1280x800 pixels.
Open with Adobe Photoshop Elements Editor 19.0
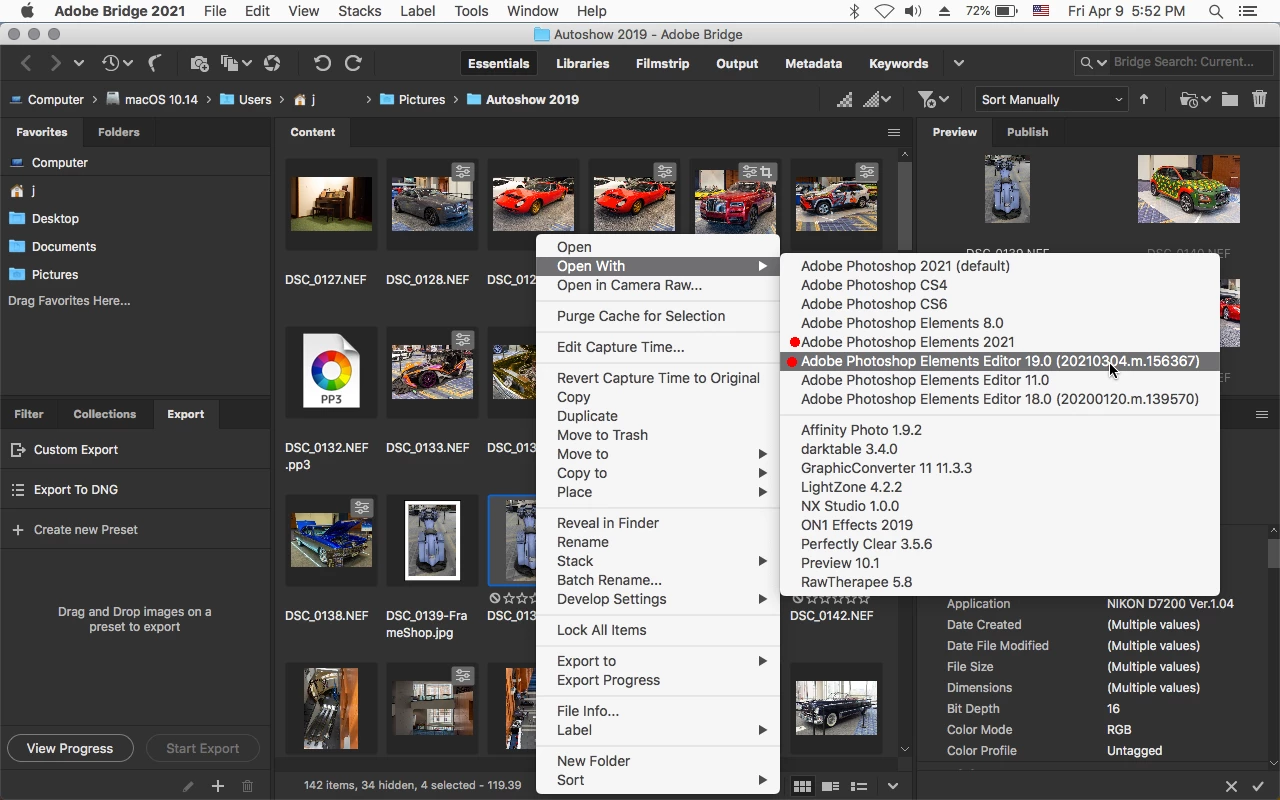[x=1000, y=361]
